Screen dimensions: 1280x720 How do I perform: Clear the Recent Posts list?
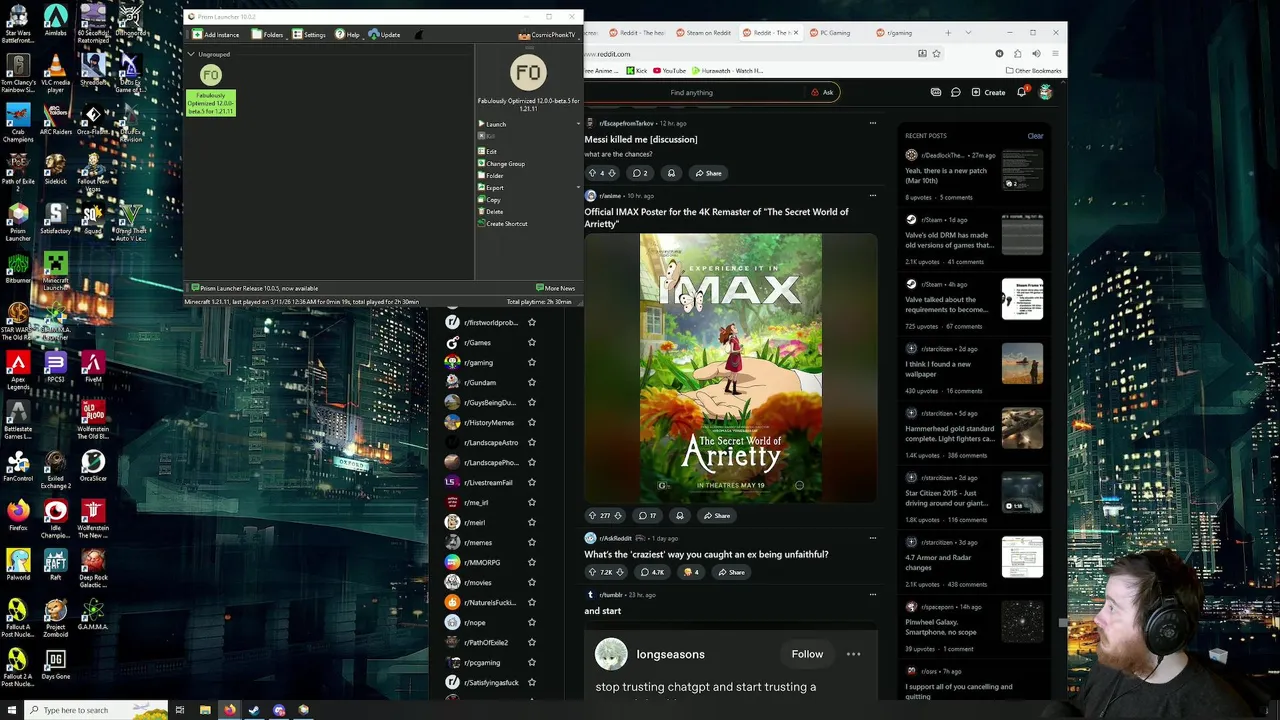click(x=1035, y=136)
